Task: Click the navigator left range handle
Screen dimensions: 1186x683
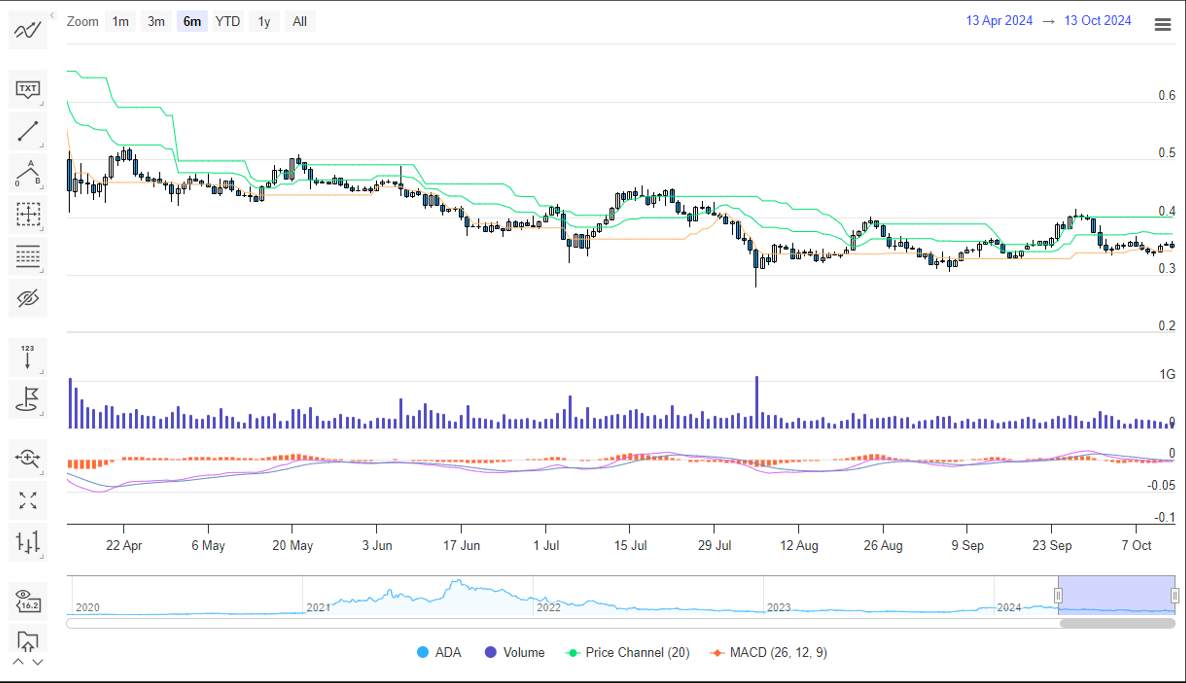Action: coord(1058,596)
